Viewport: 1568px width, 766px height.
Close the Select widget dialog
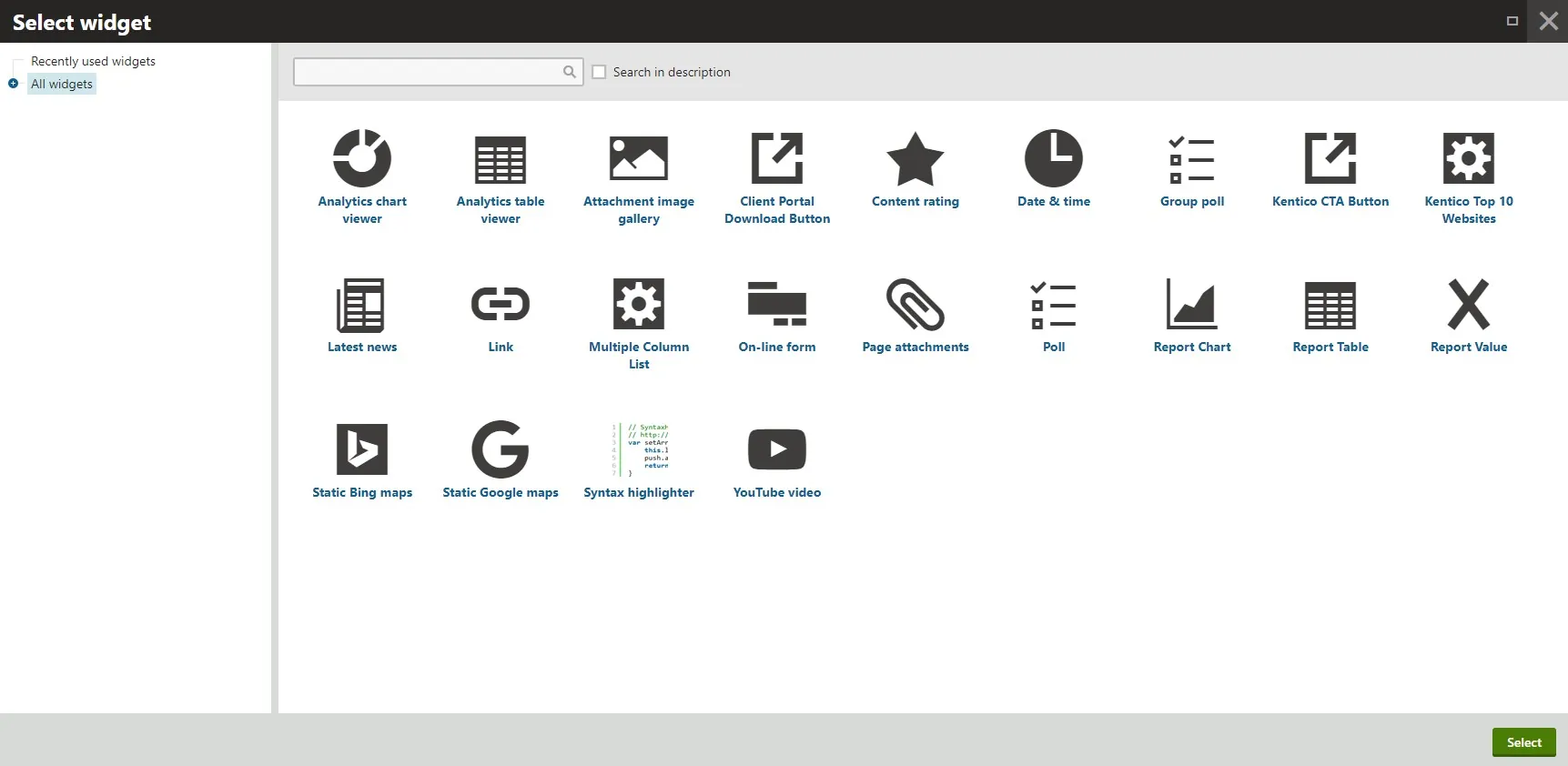(x=1549, y=21)
